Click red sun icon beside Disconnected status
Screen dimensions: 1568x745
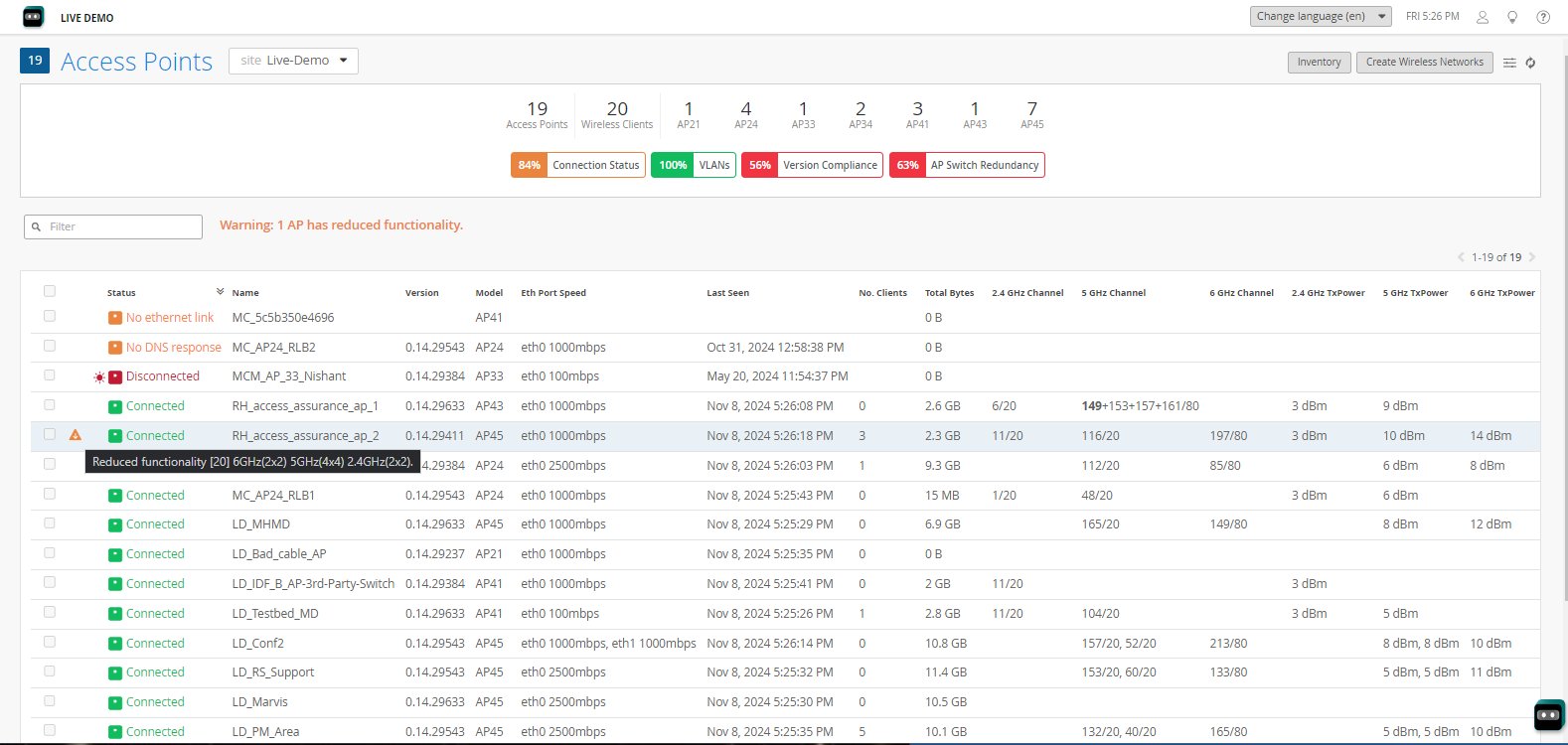pyautogui.click(x=98, y=377)
